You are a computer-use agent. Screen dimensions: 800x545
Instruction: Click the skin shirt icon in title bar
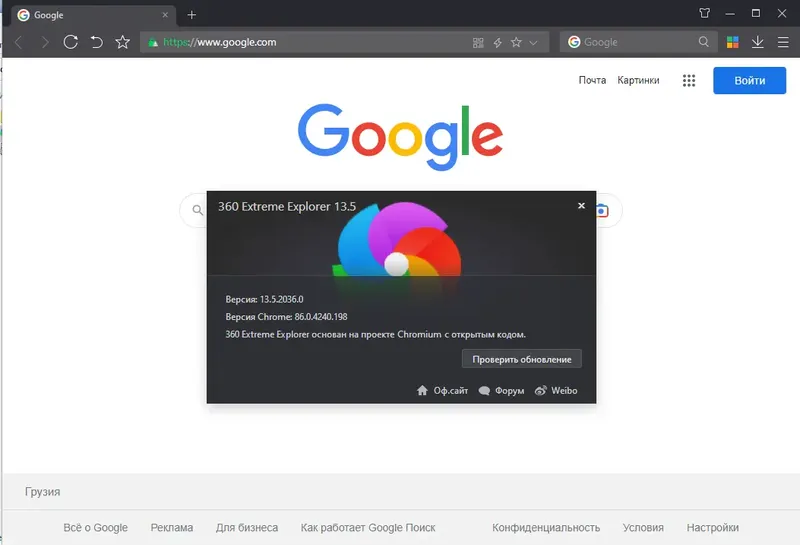[x=705, y=13]
